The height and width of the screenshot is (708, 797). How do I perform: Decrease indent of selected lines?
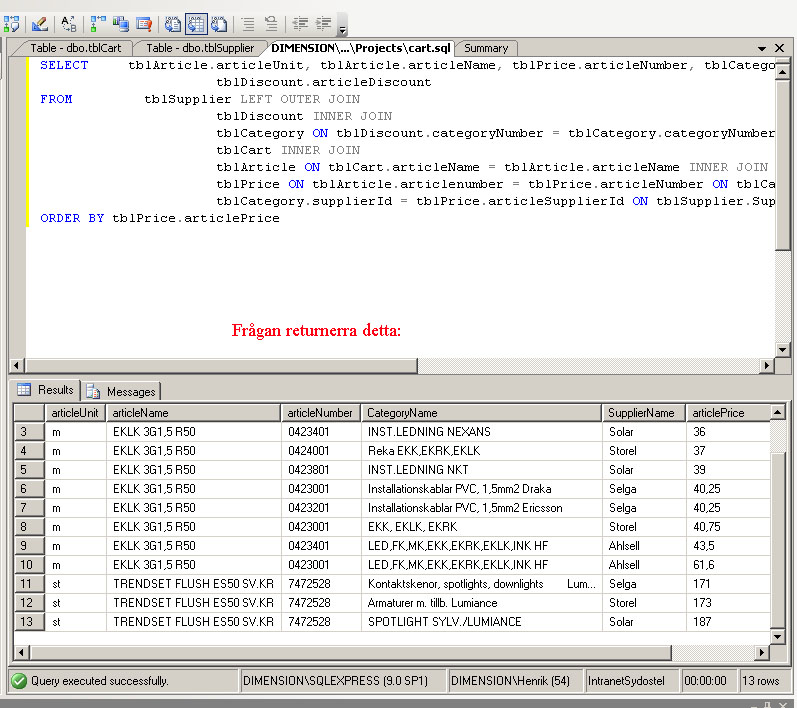[300, 24]
